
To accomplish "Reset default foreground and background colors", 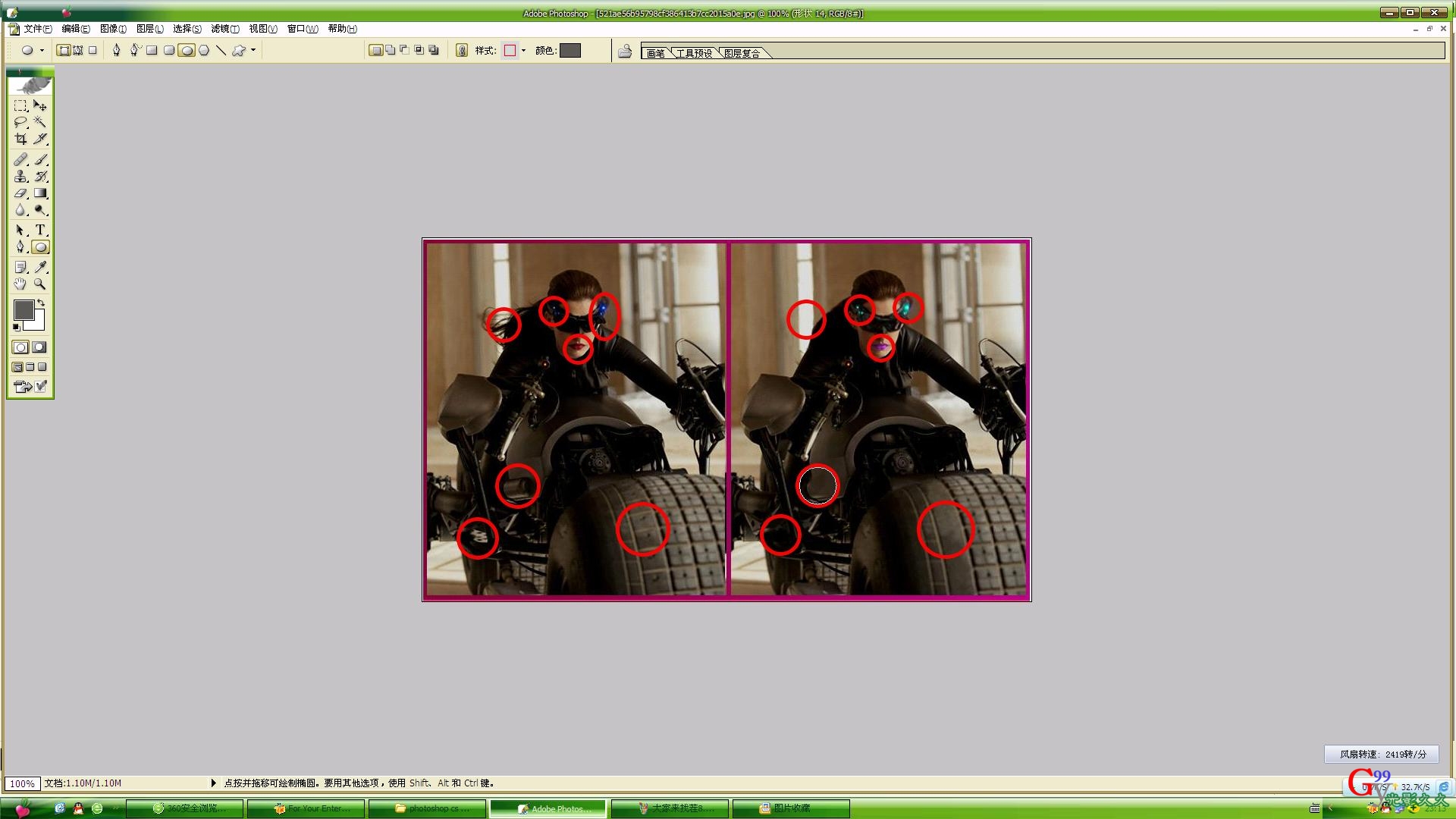I will (17, 327).
